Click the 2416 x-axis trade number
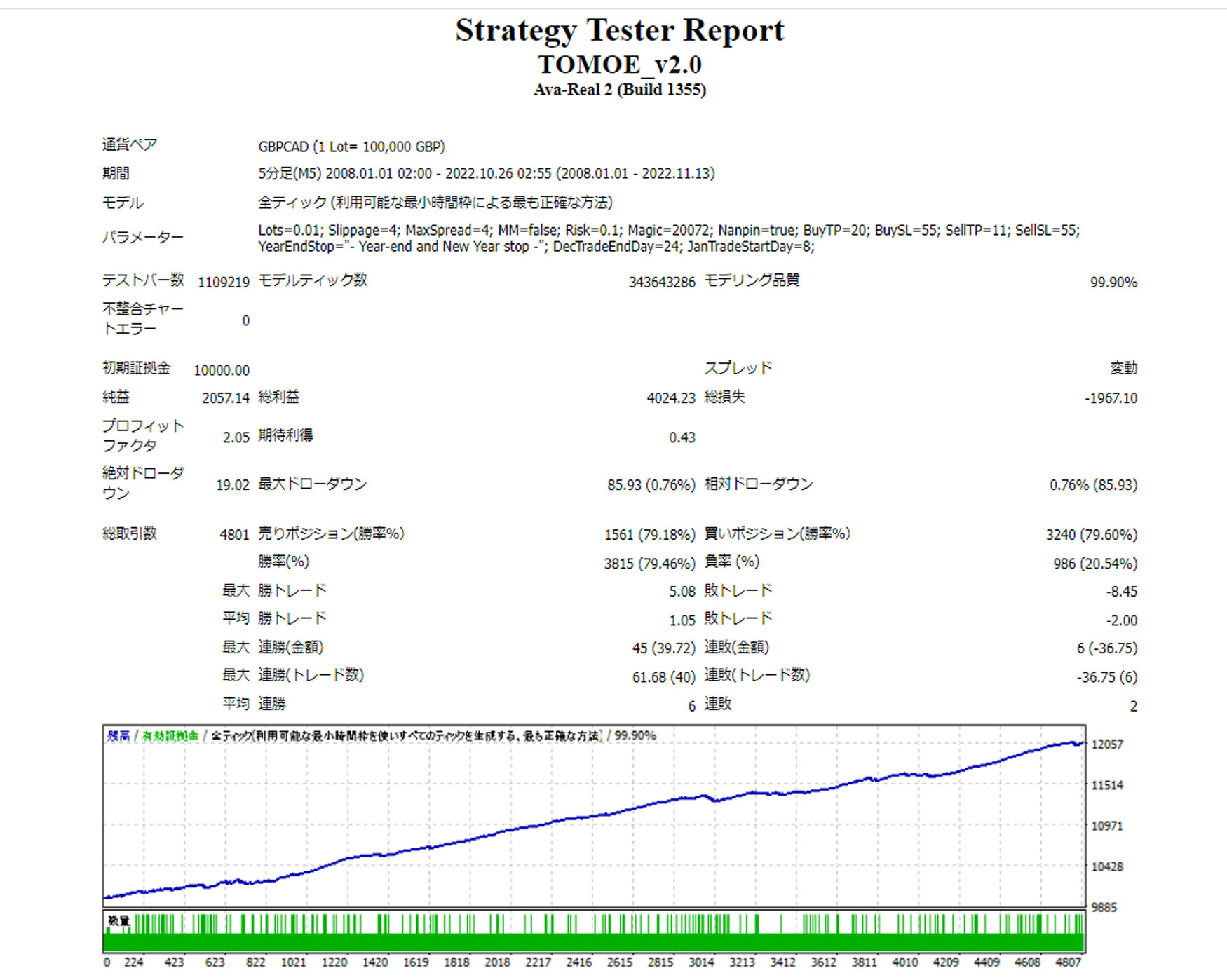Screen dimensions: 1227x980 click(579, 962)
